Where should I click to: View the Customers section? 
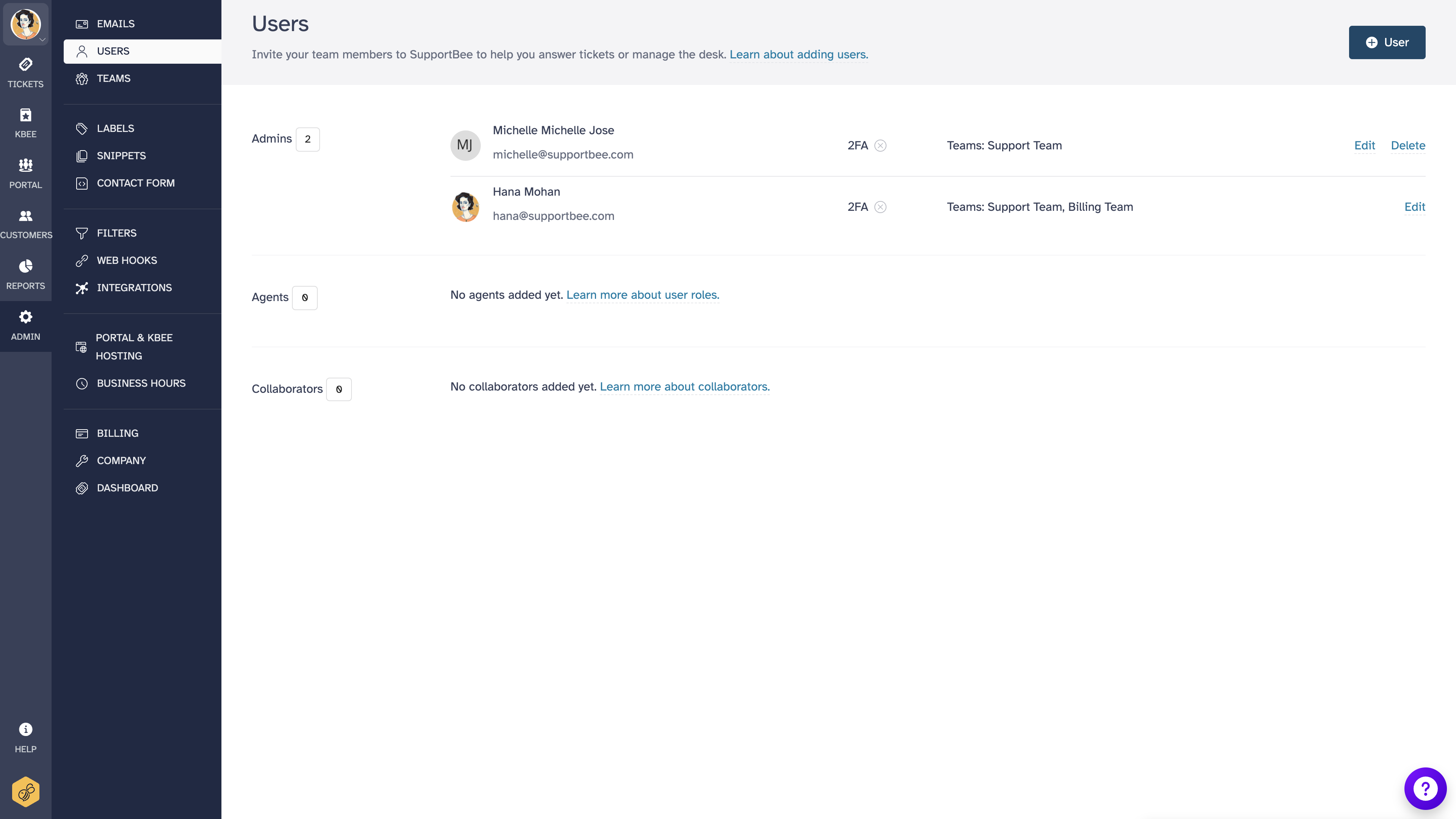point(25,222)
